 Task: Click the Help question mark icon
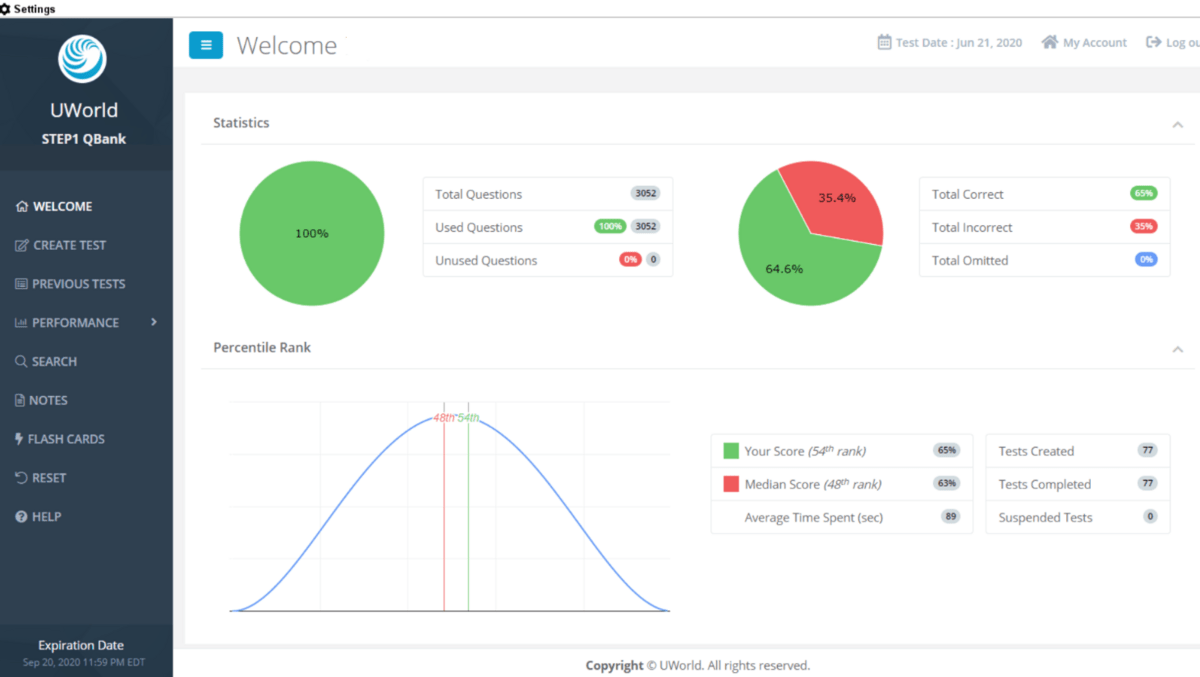point(21,517)
